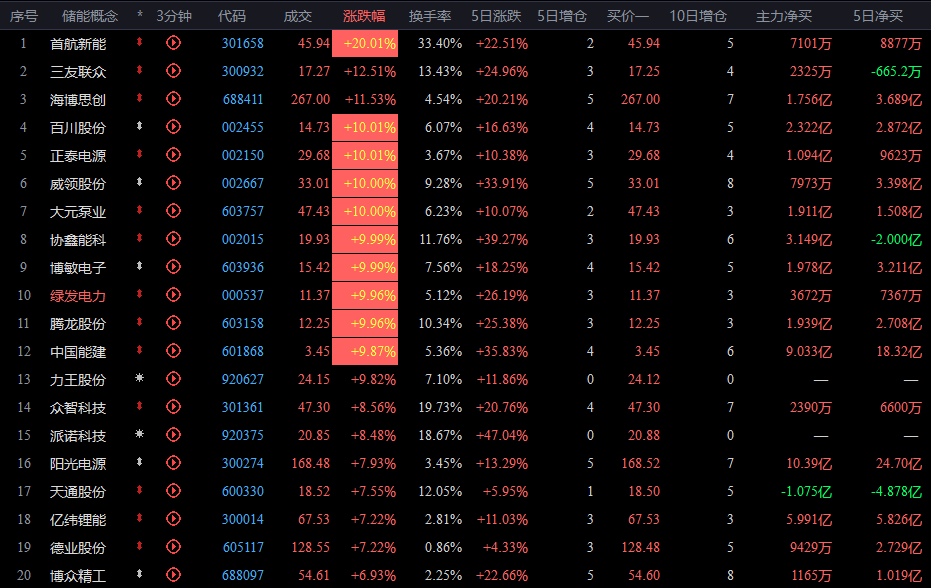The height and width of the screenshot is (588, 931).
Task: Click the red marker icon beside 三友联众
Action: click(x=140, y=71)
